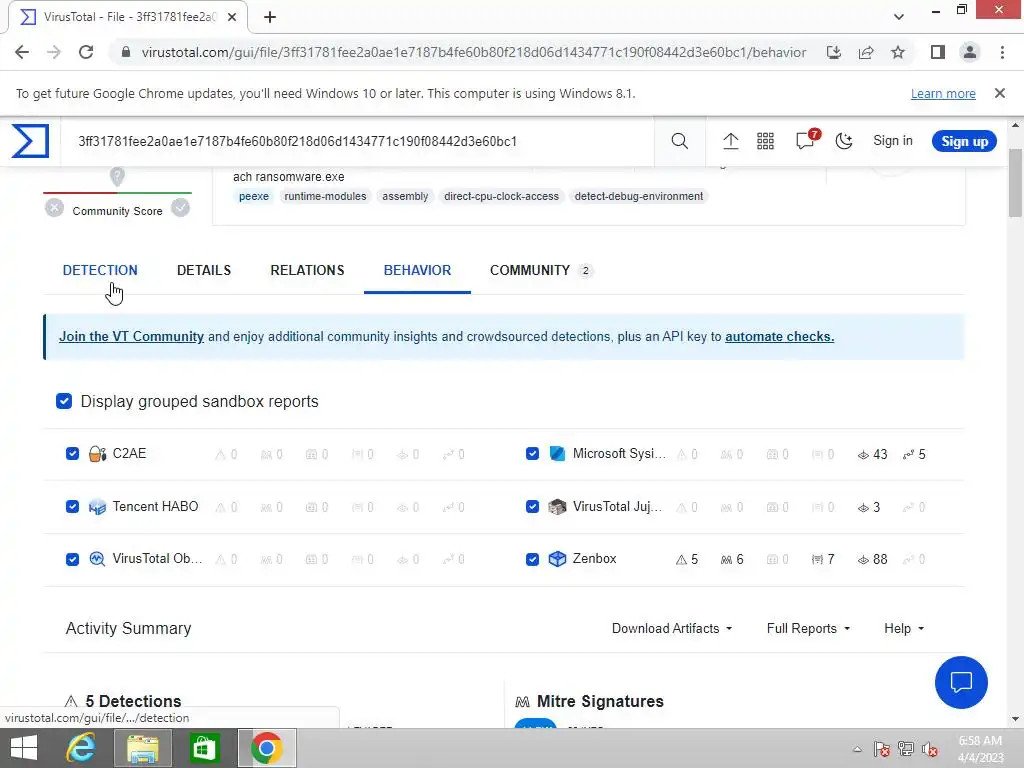
Task: Click the automate checks link
Action: tap(779, 336)
